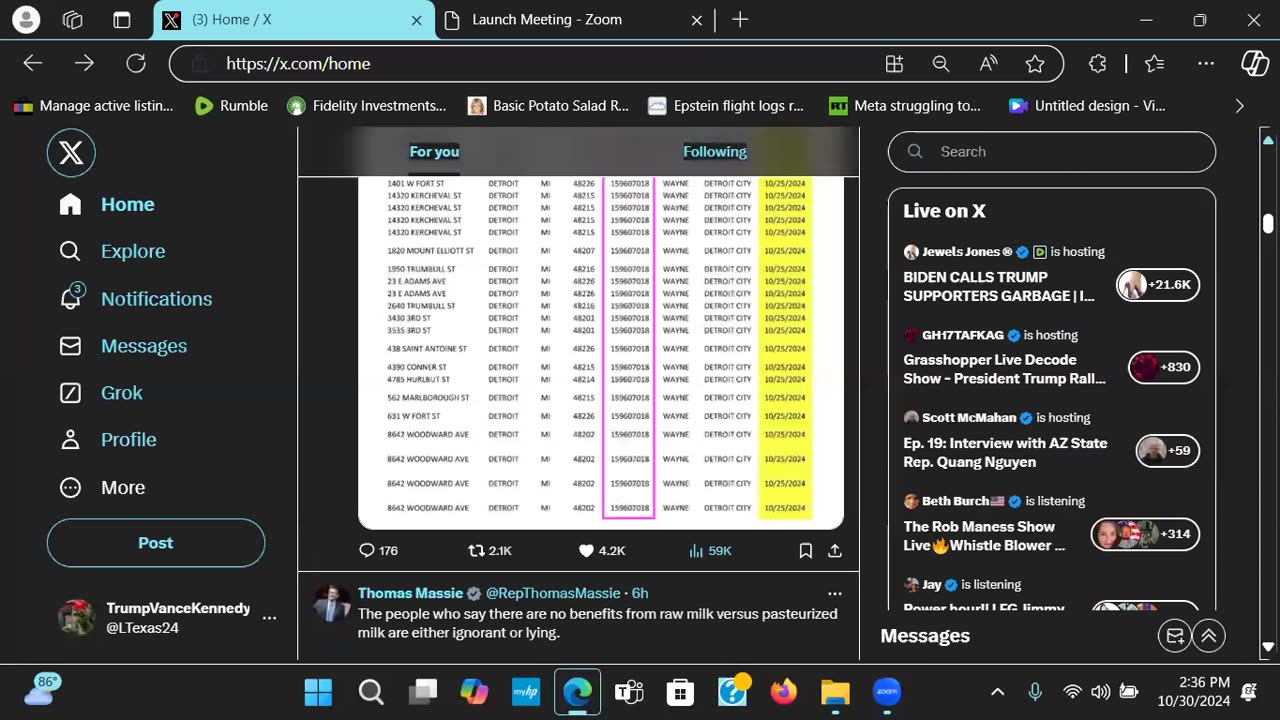Click the Search field on X

(x=1052, y=152)
